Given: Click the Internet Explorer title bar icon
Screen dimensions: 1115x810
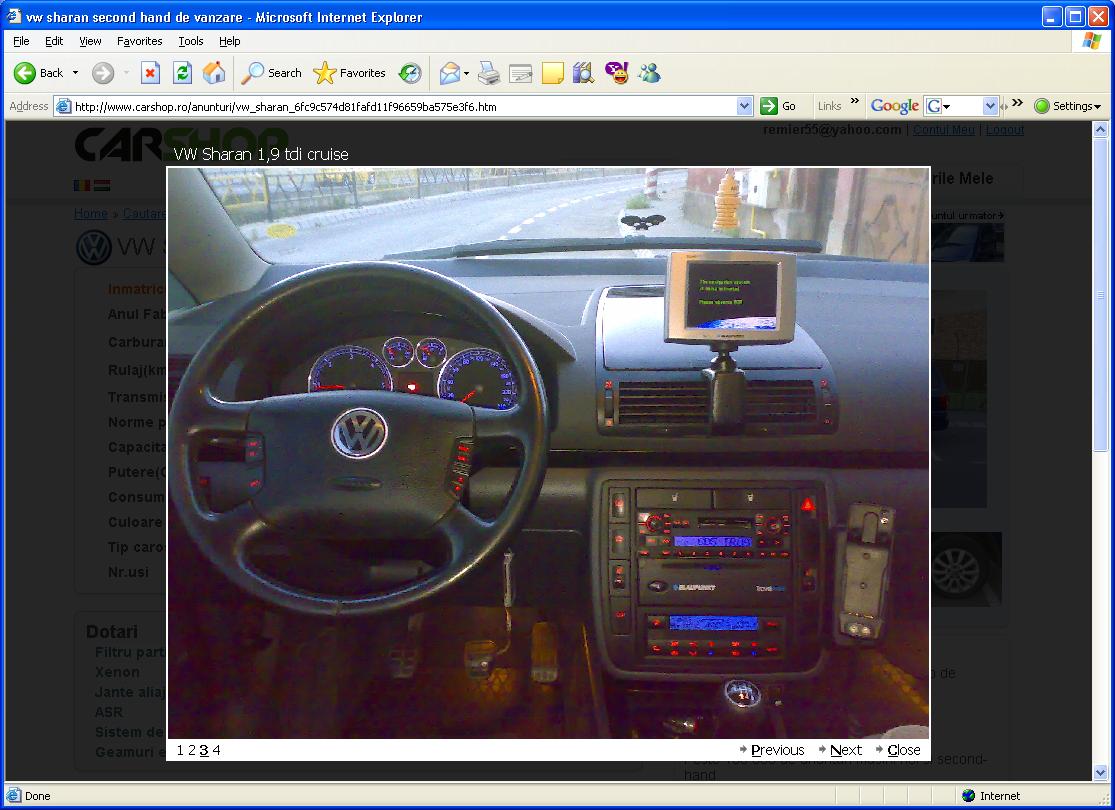Looking at the screenshot, I should click(x=14, y=16).
